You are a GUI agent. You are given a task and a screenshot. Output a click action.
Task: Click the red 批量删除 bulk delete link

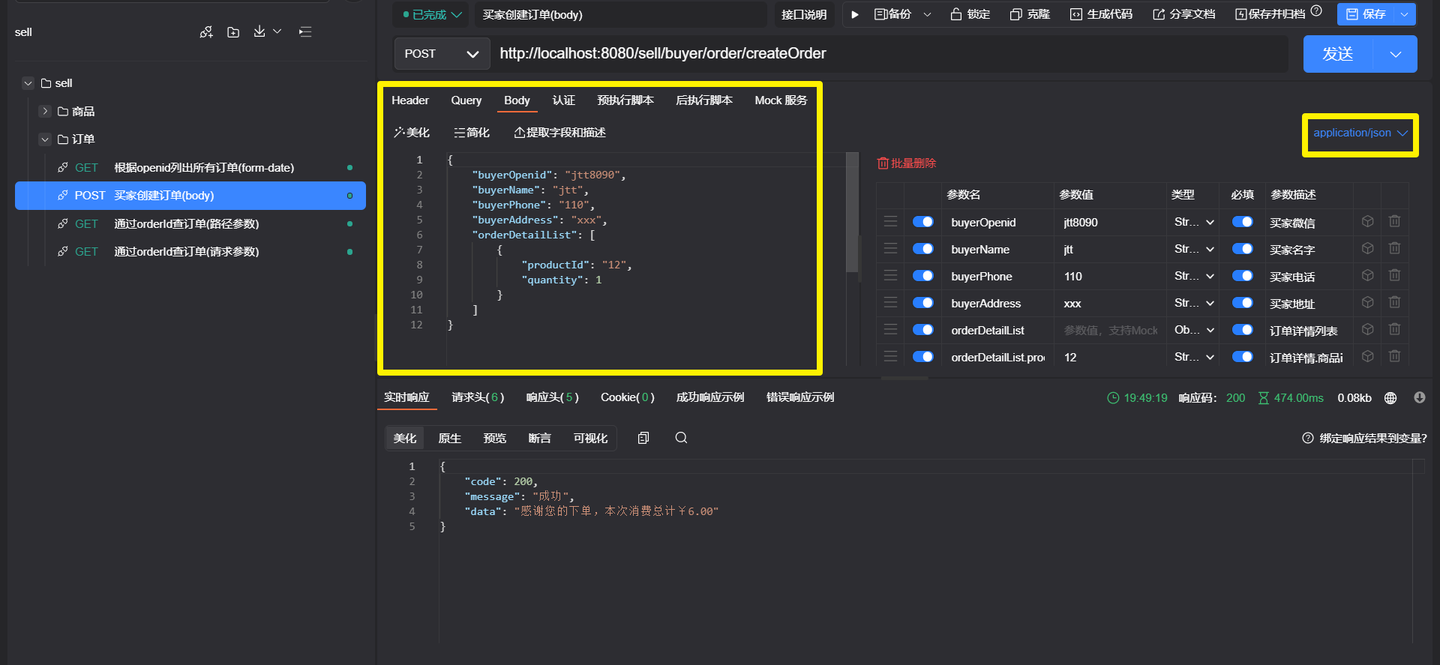pyautogui.click(x=906, y=163)
